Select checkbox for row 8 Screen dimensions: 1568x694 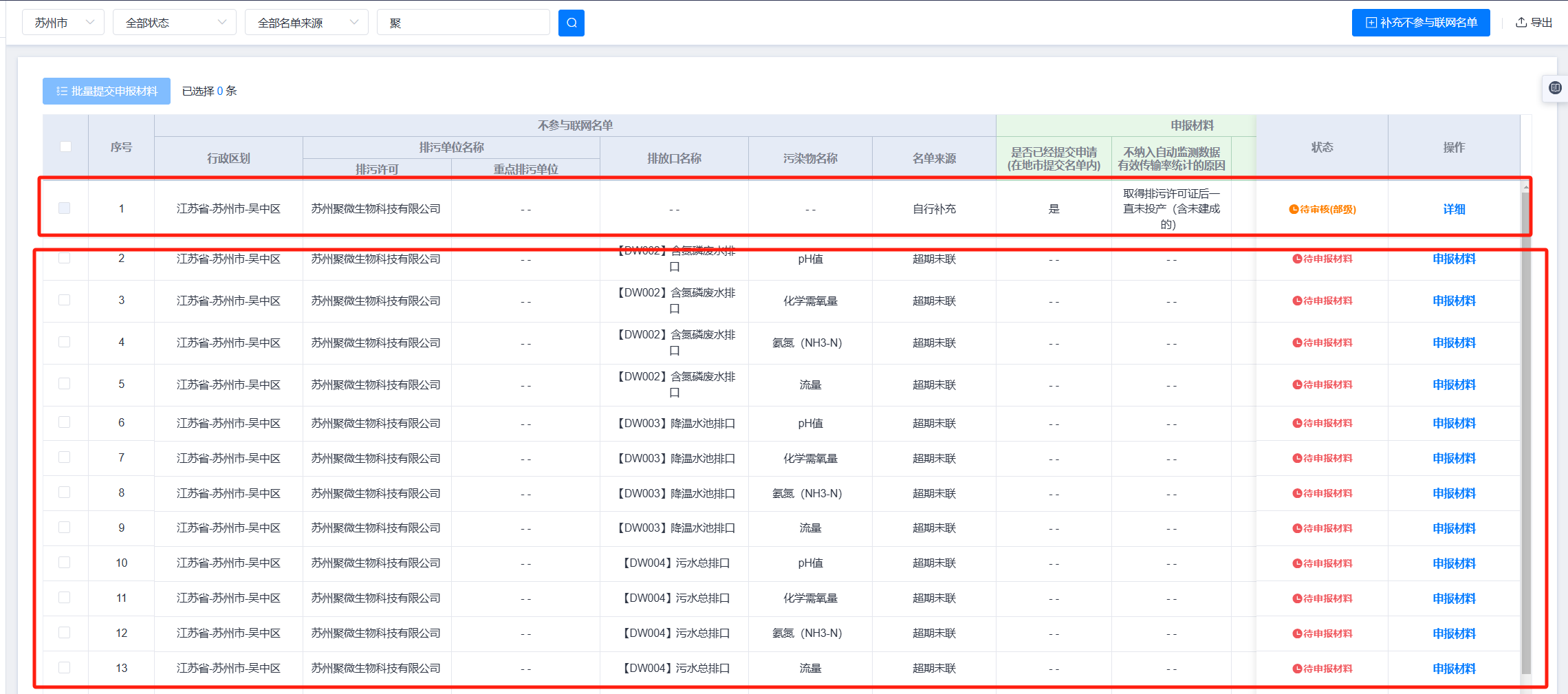[65, 492]
